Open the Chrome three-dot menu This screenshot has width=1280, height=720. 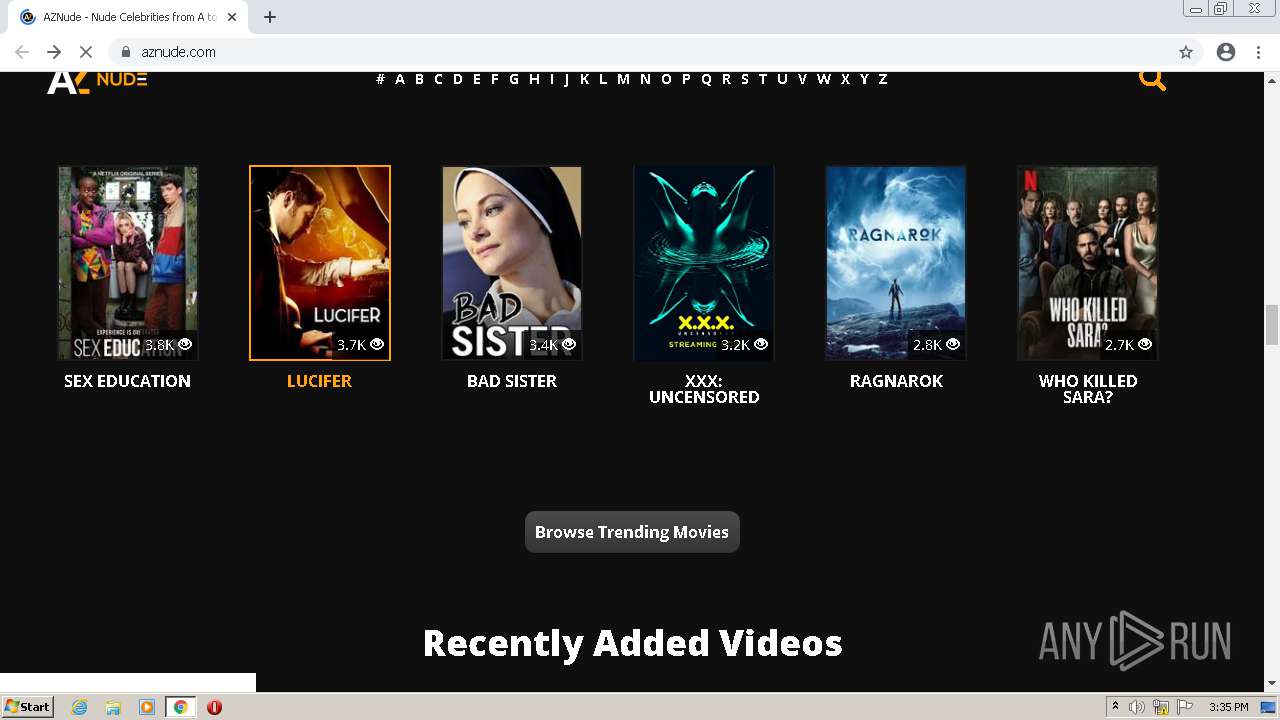click(x=1258, y=52)
